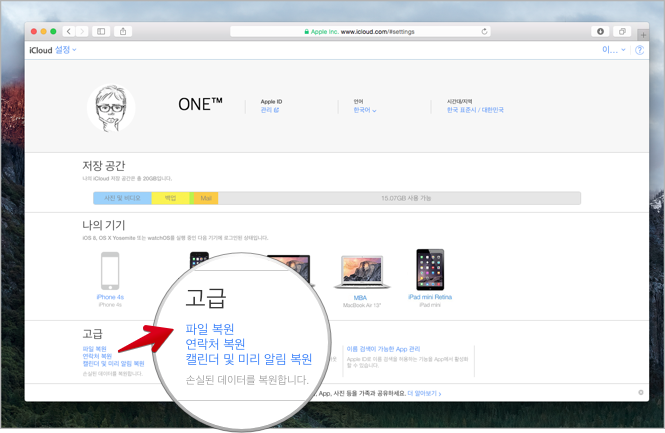The width and height of the screenshot is (665, 433).
Task: Select the iPad mini Retina device icon
Action: 430,270
